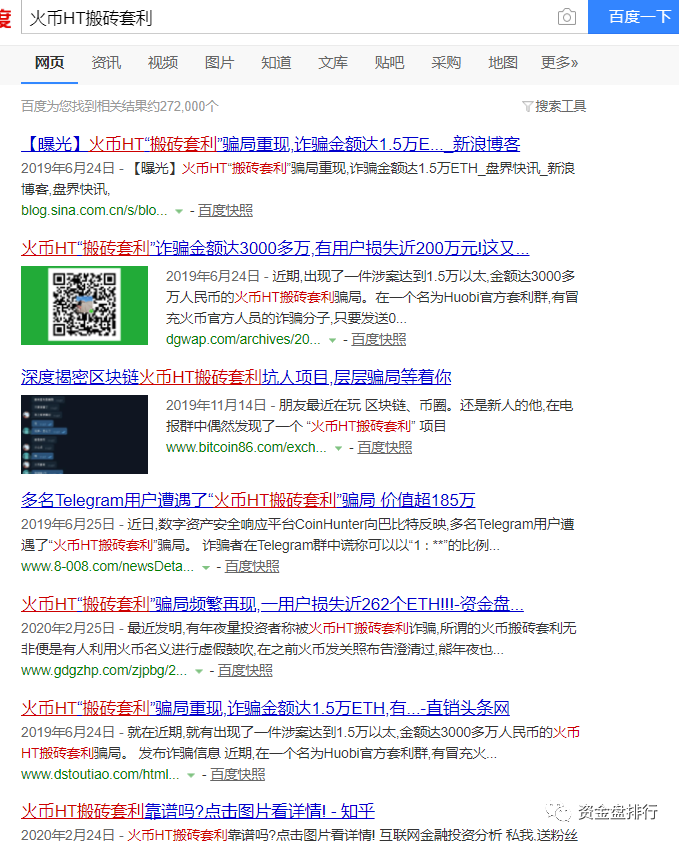Screen dimensions: 679x841
Task: Open the 文库 tab
Action: pos(333,63)
